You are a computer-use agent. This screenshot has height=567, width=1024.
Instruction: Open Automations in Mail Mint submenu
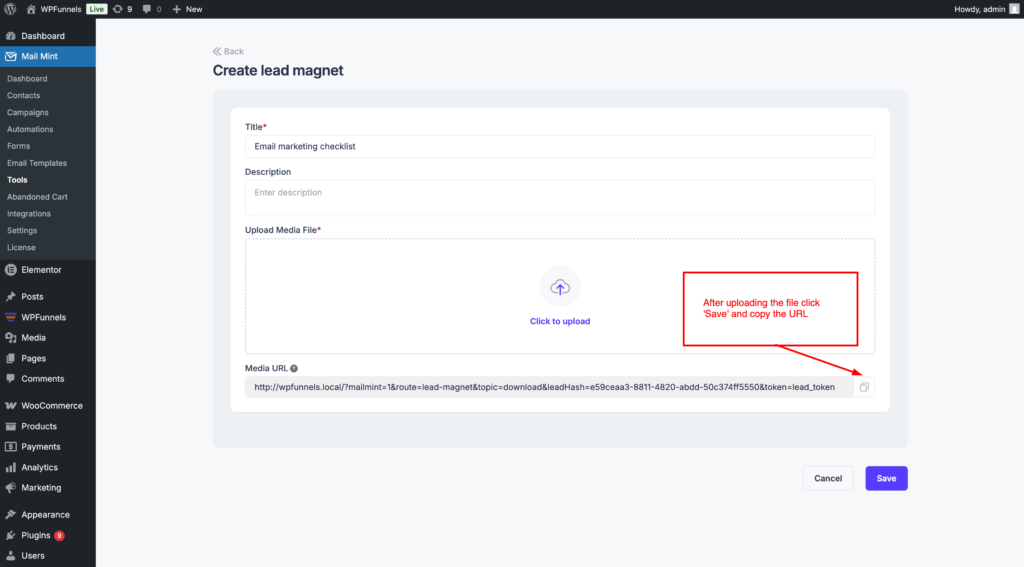[x=30, y=129]
